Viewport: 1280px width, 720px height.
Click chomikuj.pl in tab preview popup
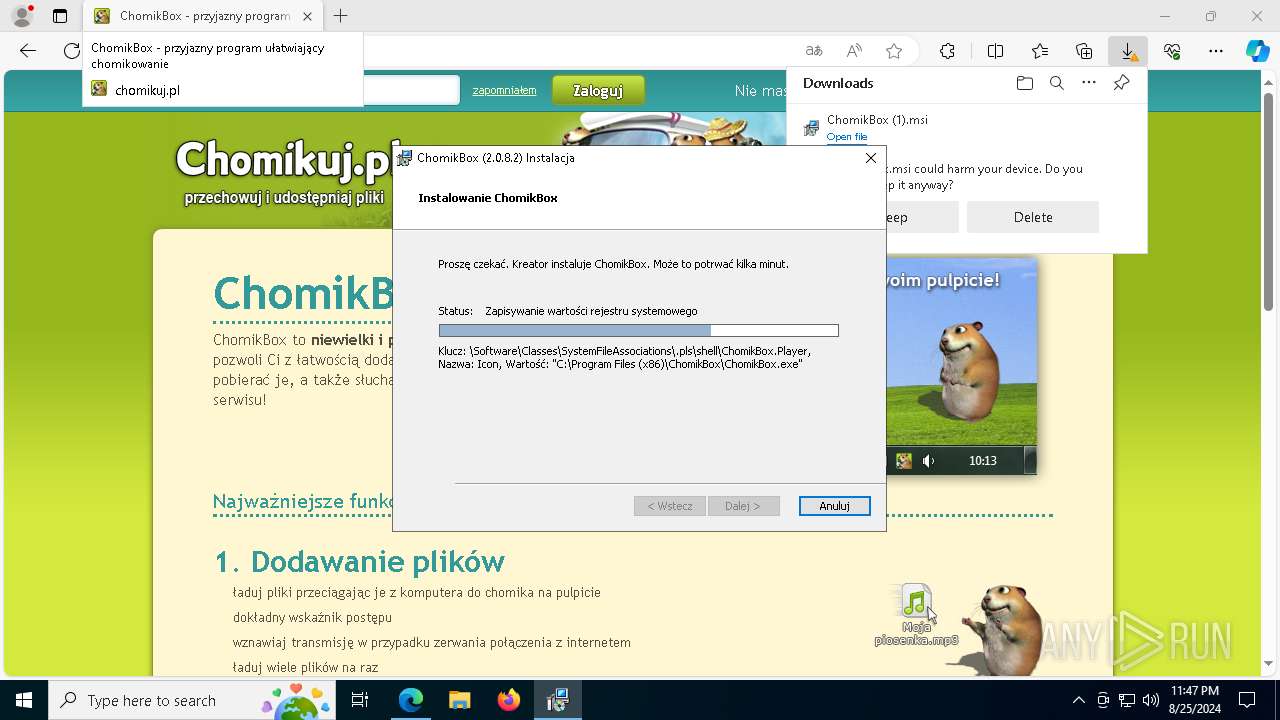click(147, 90)
